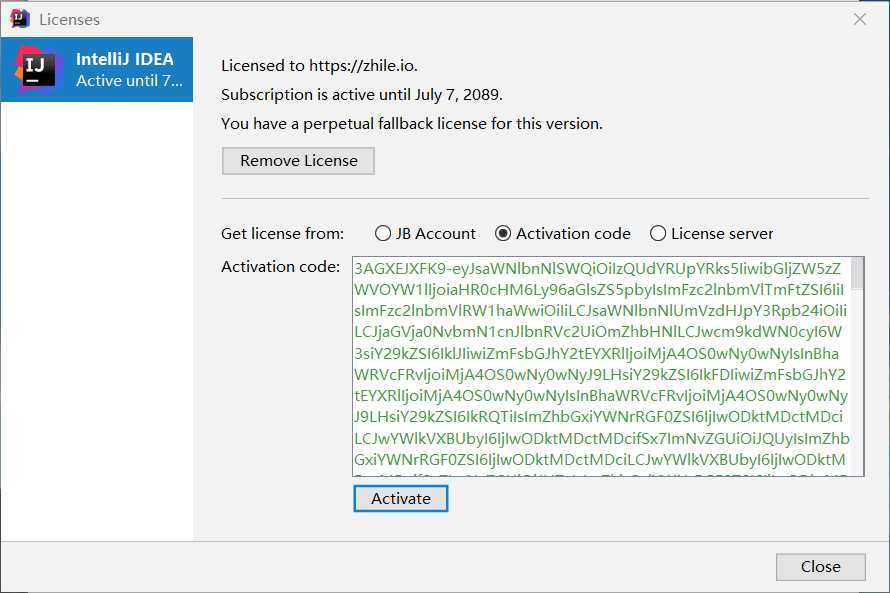This screenshot has height=593, width=890.
Task: Click the Close button at bottom
Action: [x=821, y=566]
